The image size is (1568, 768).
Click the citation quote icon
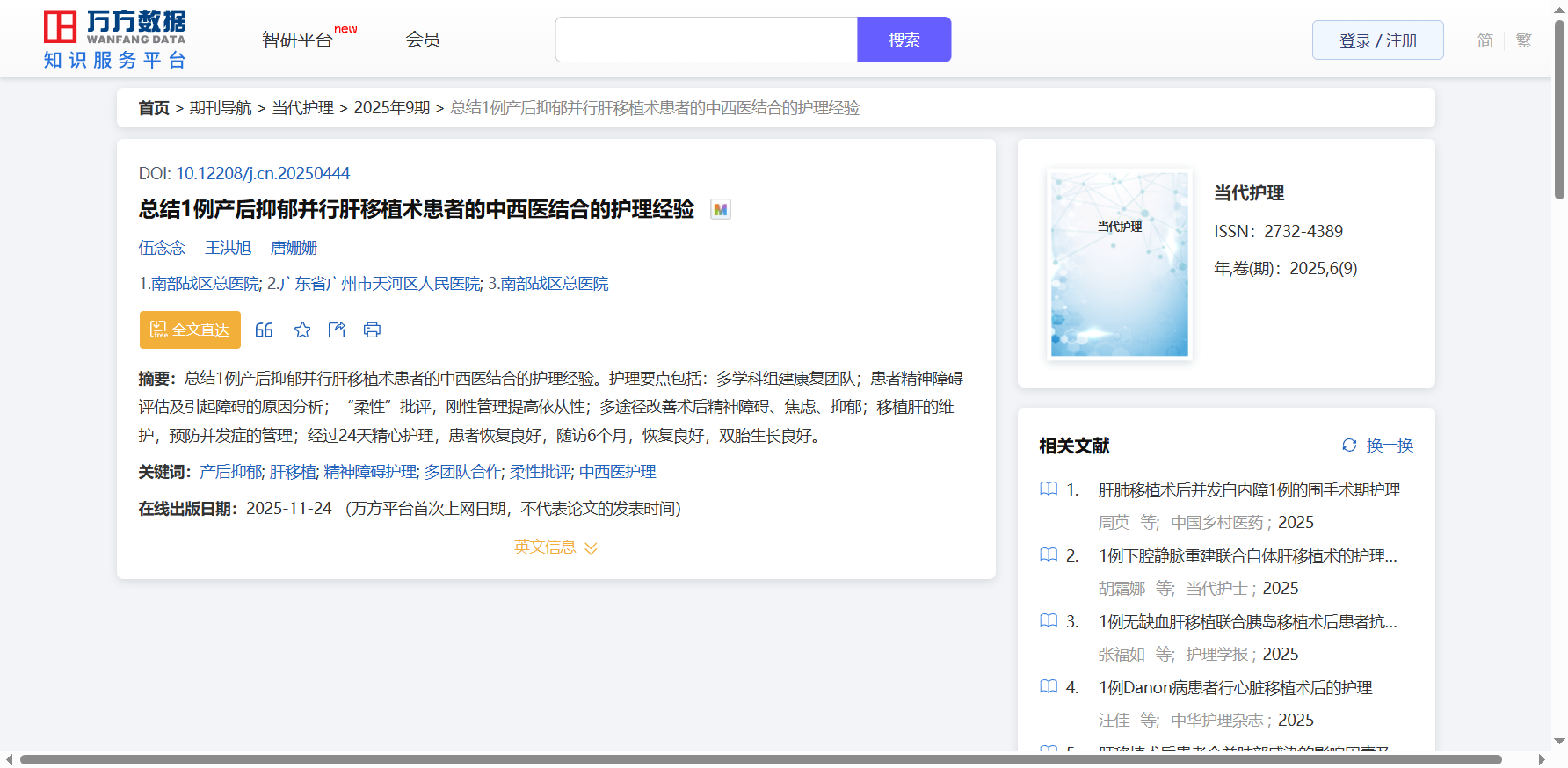(x=264, y=330)
